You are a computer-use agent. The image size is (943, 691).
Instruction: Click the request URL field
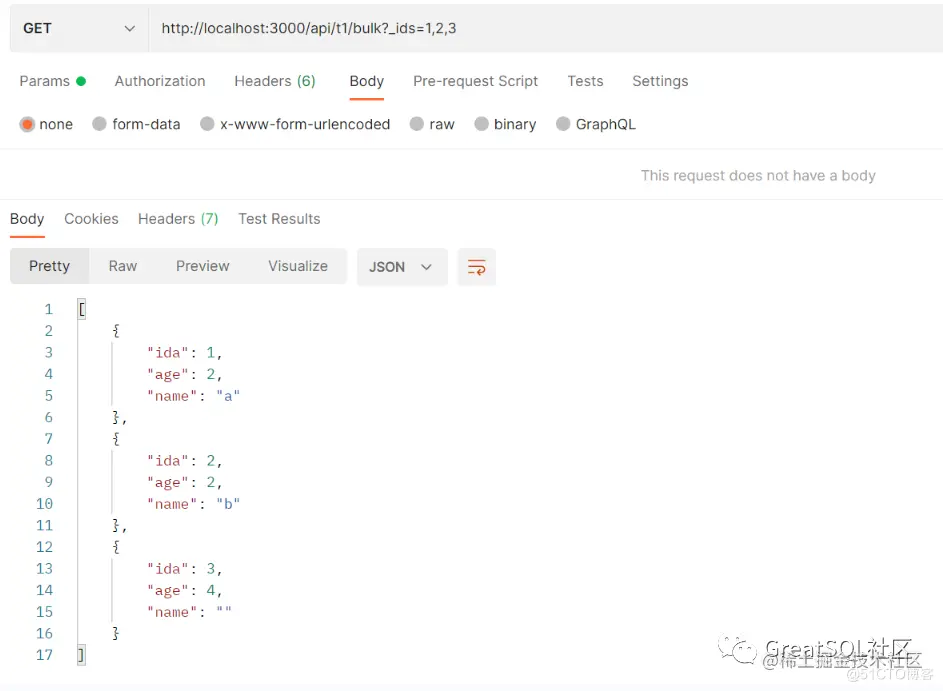545,28
